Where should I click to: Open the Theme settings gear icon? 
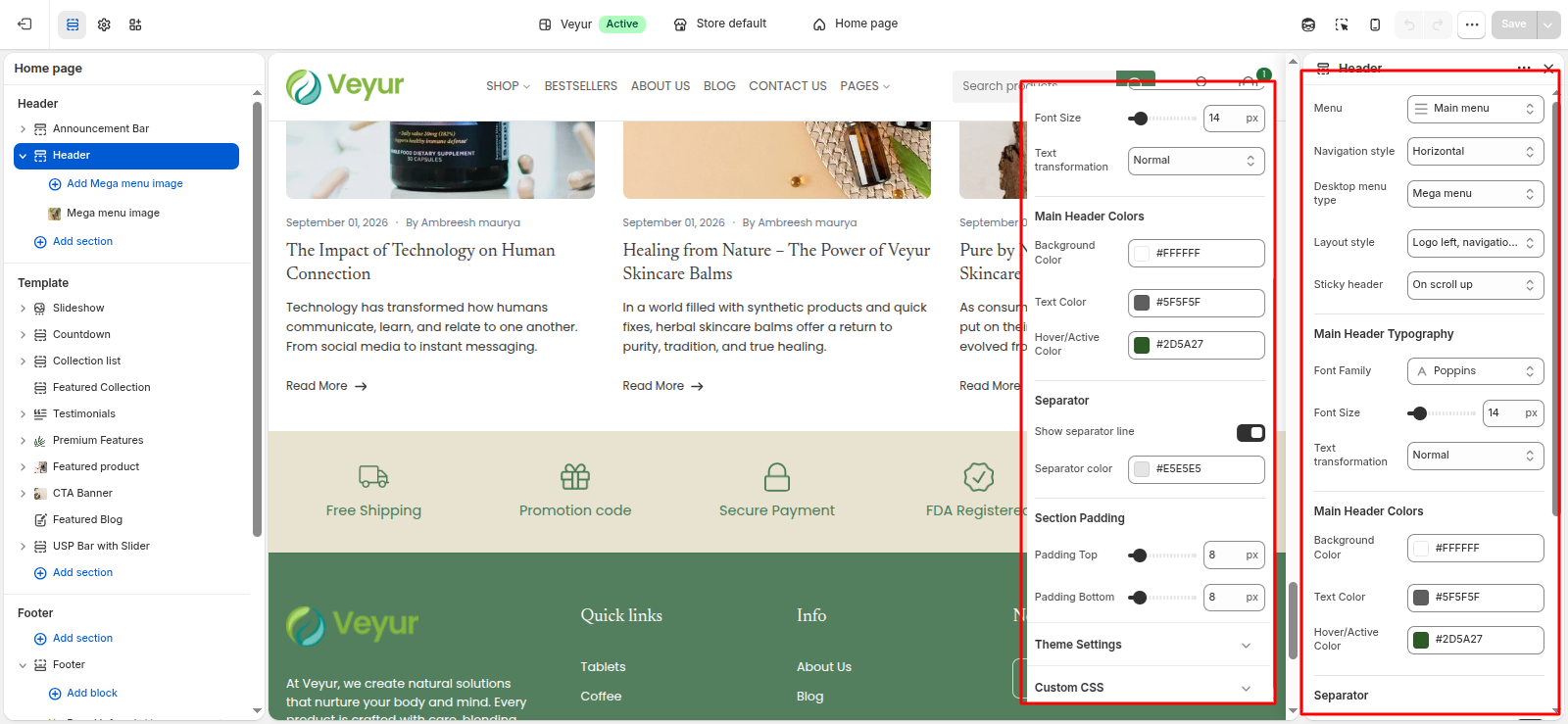click(104, 24)
